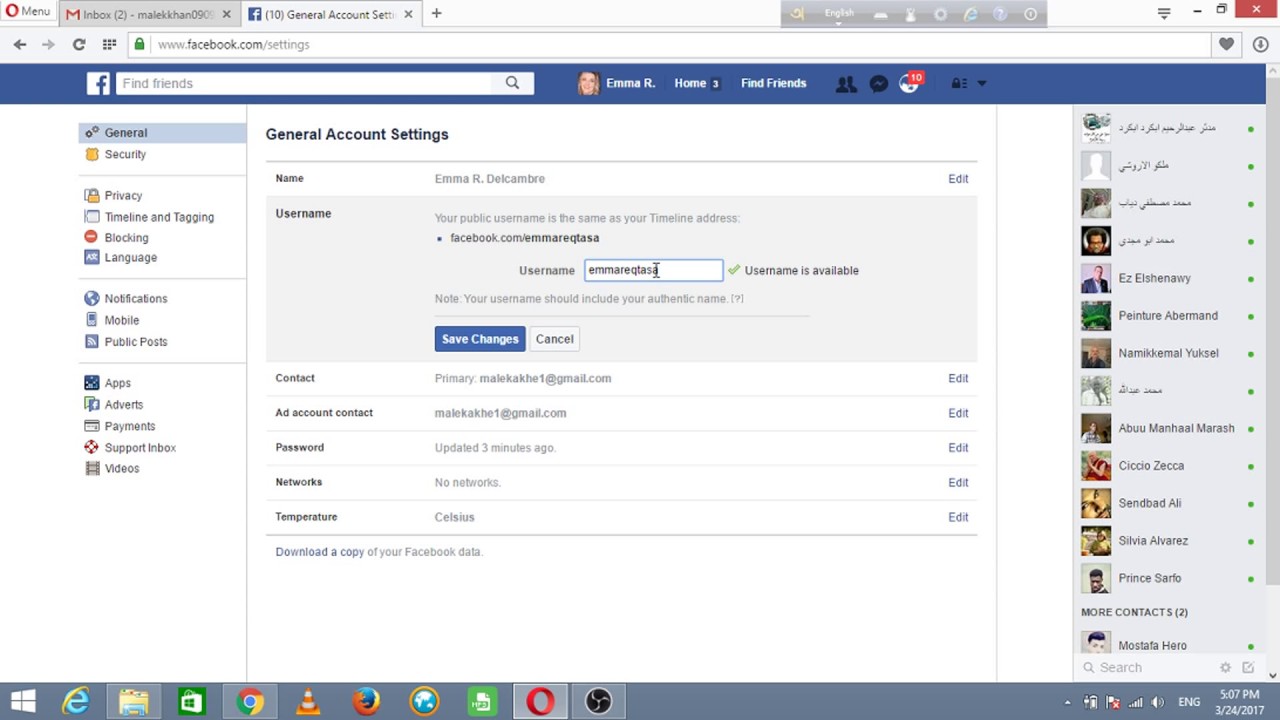Click Emma R. profile picture in header
The height and width of the screenshot is (720, 1280).
click(x=588, y=83)
